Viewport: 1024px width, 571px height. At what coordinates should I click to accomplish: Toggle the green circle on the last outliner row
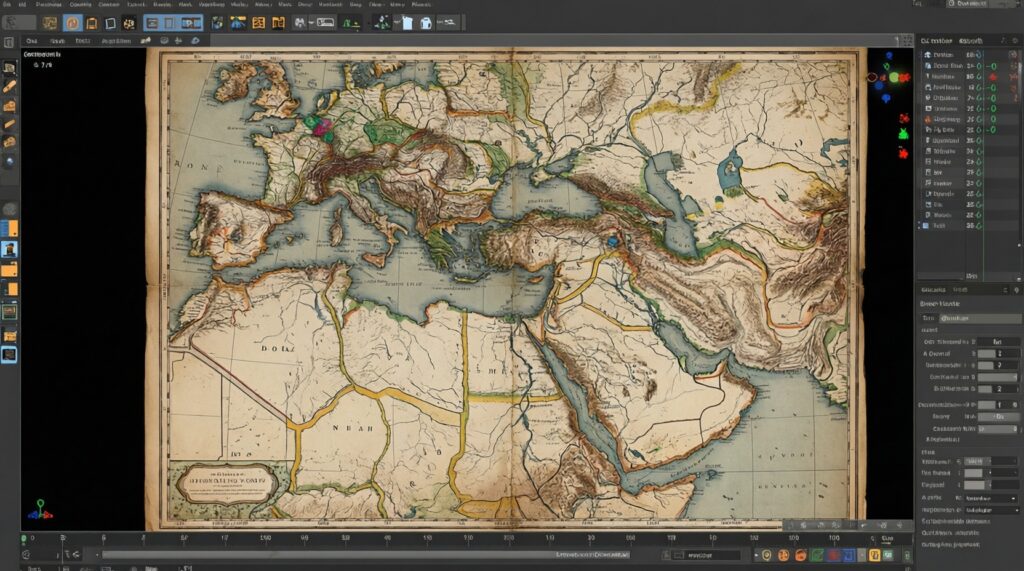point(980,226)
